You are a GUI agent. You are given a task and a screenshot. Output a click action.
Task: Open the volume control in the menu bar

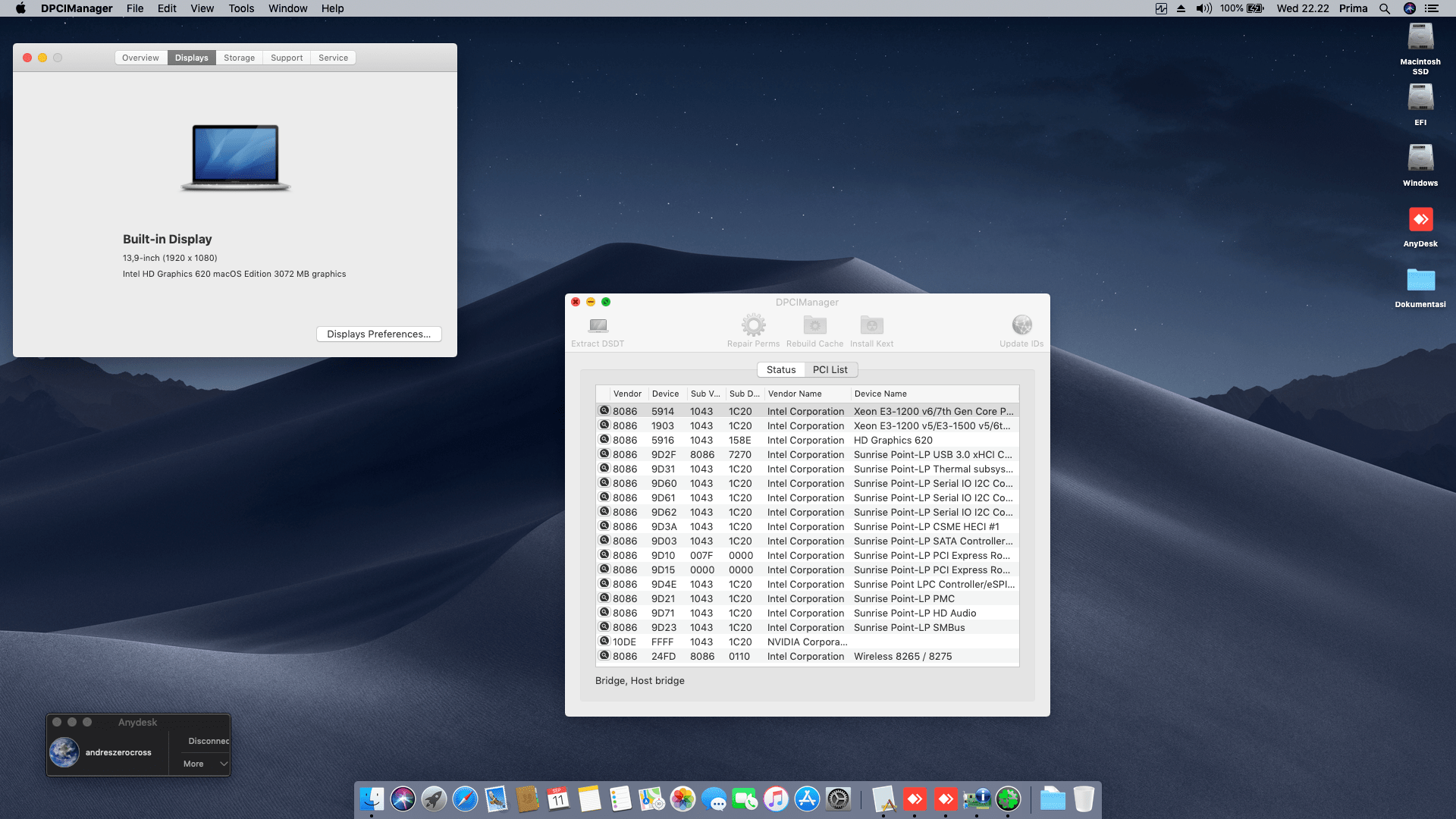[1203, 8]
